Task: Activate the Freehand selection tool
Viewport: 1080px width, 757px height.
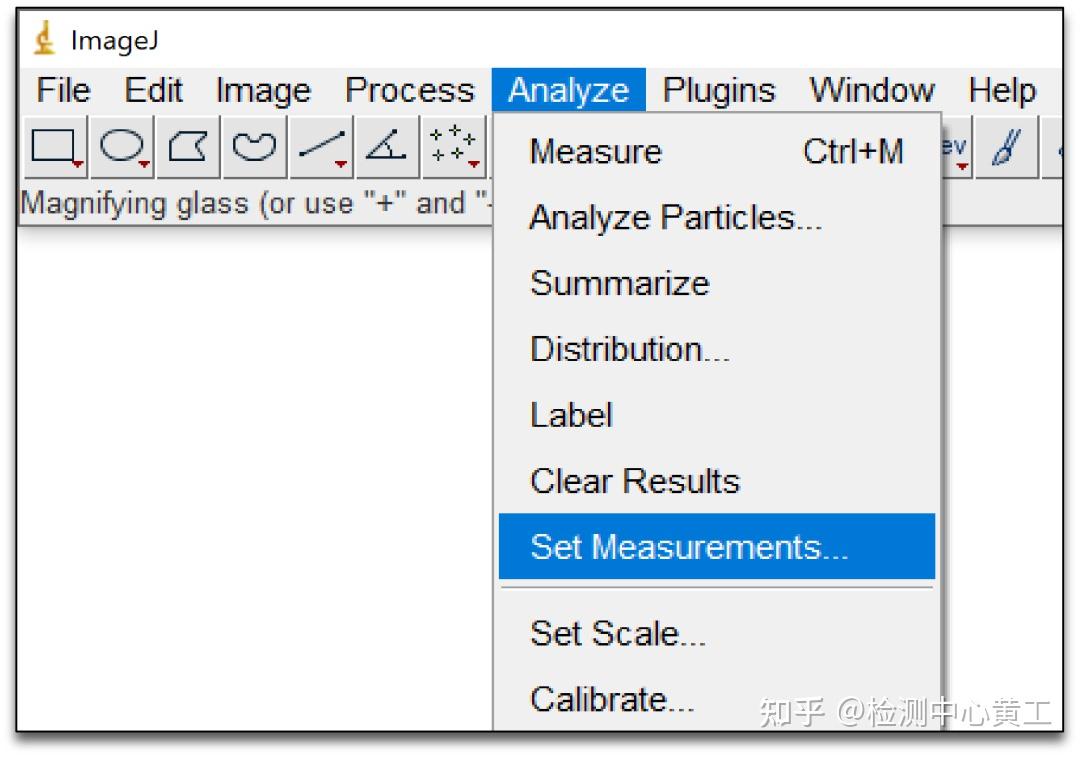Action: [x=254, y=148]
